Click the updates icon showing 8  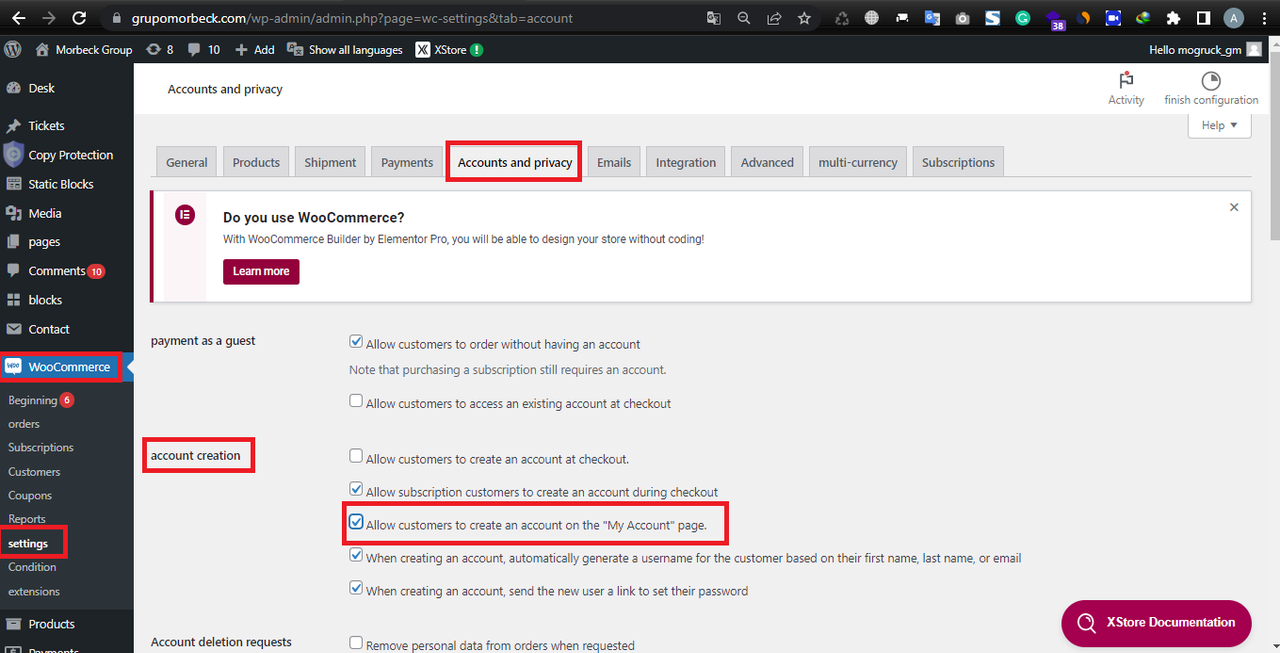pos(159,49)
